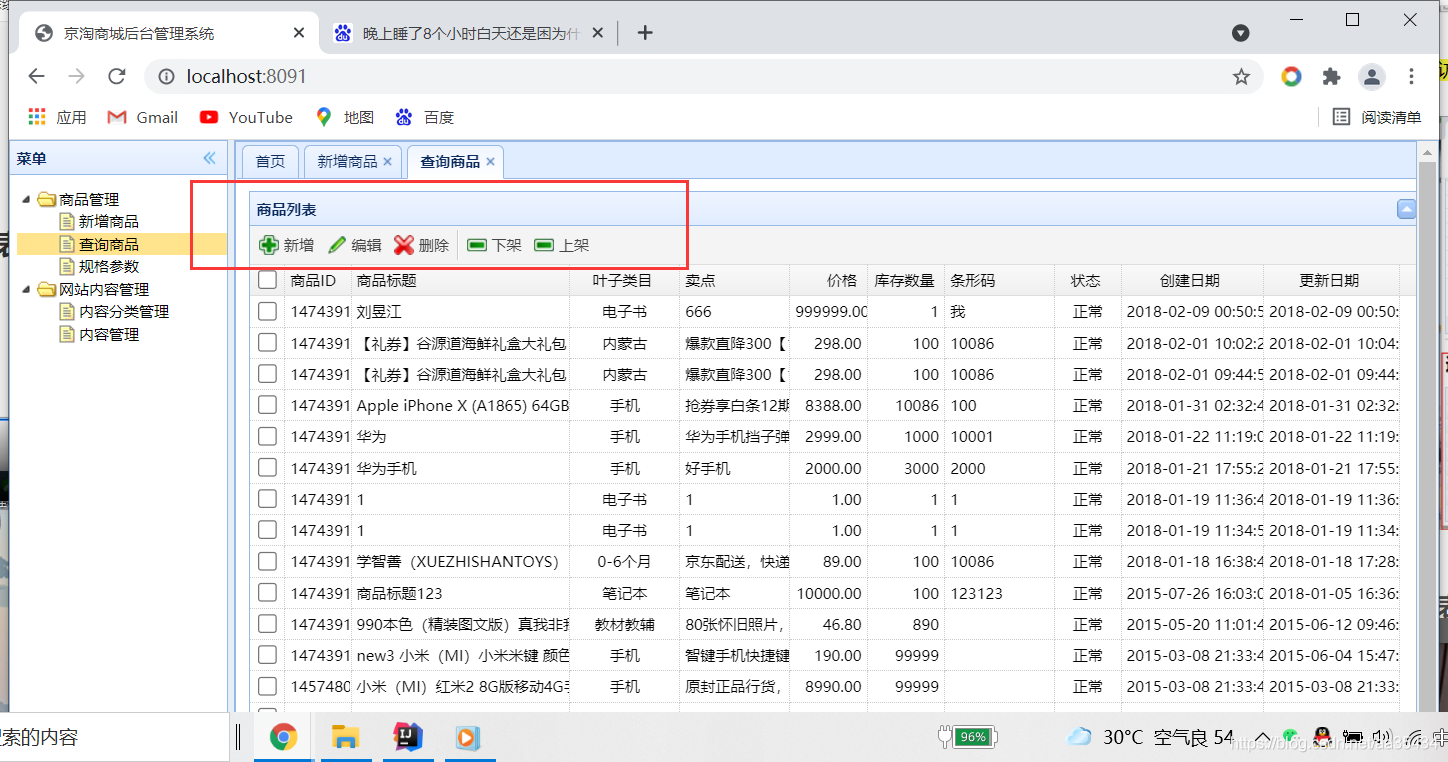Open the QQ penguin tray icon
Image resolution: width=1448 pixels, height=762 pixels.
pyautogui.click(x=1322, y=738)
